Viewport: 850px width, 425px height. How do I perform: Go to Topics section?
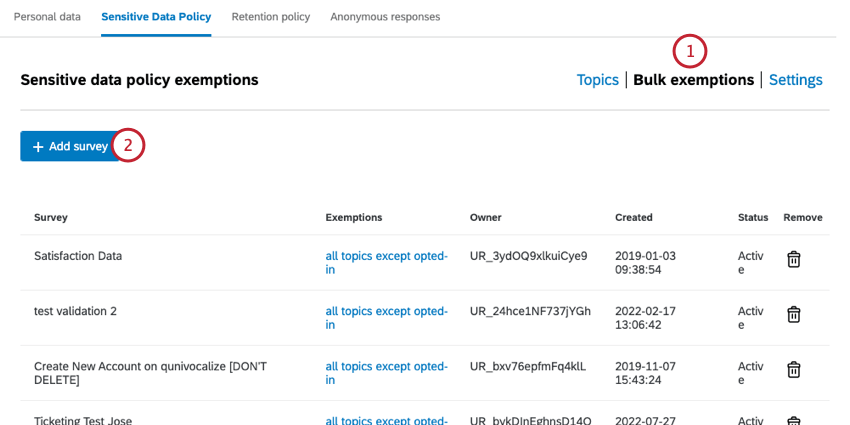point(597,80)
